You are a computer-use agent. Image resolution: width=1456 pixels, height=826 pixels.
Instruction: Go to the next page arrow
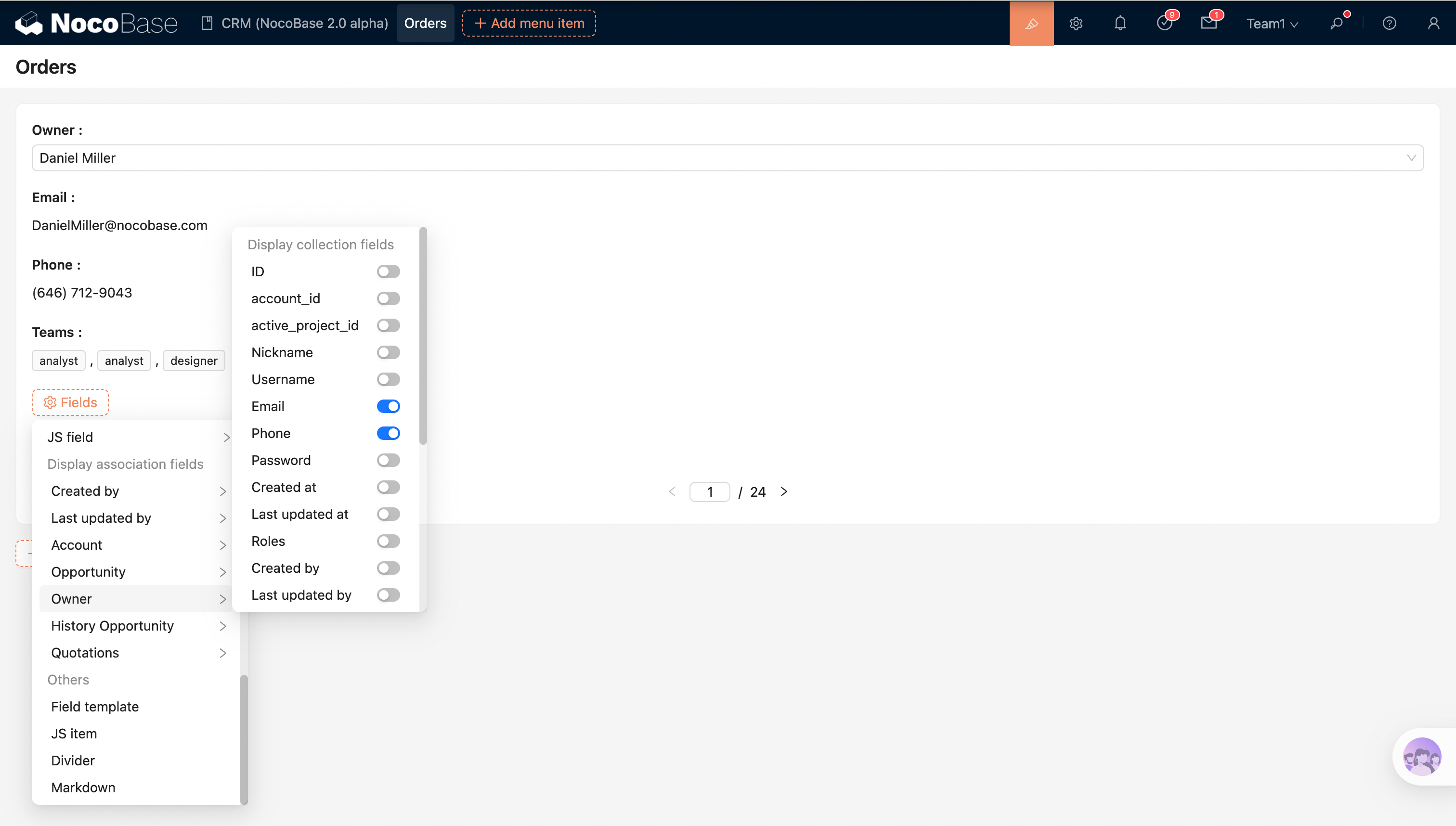coord(783,492)
